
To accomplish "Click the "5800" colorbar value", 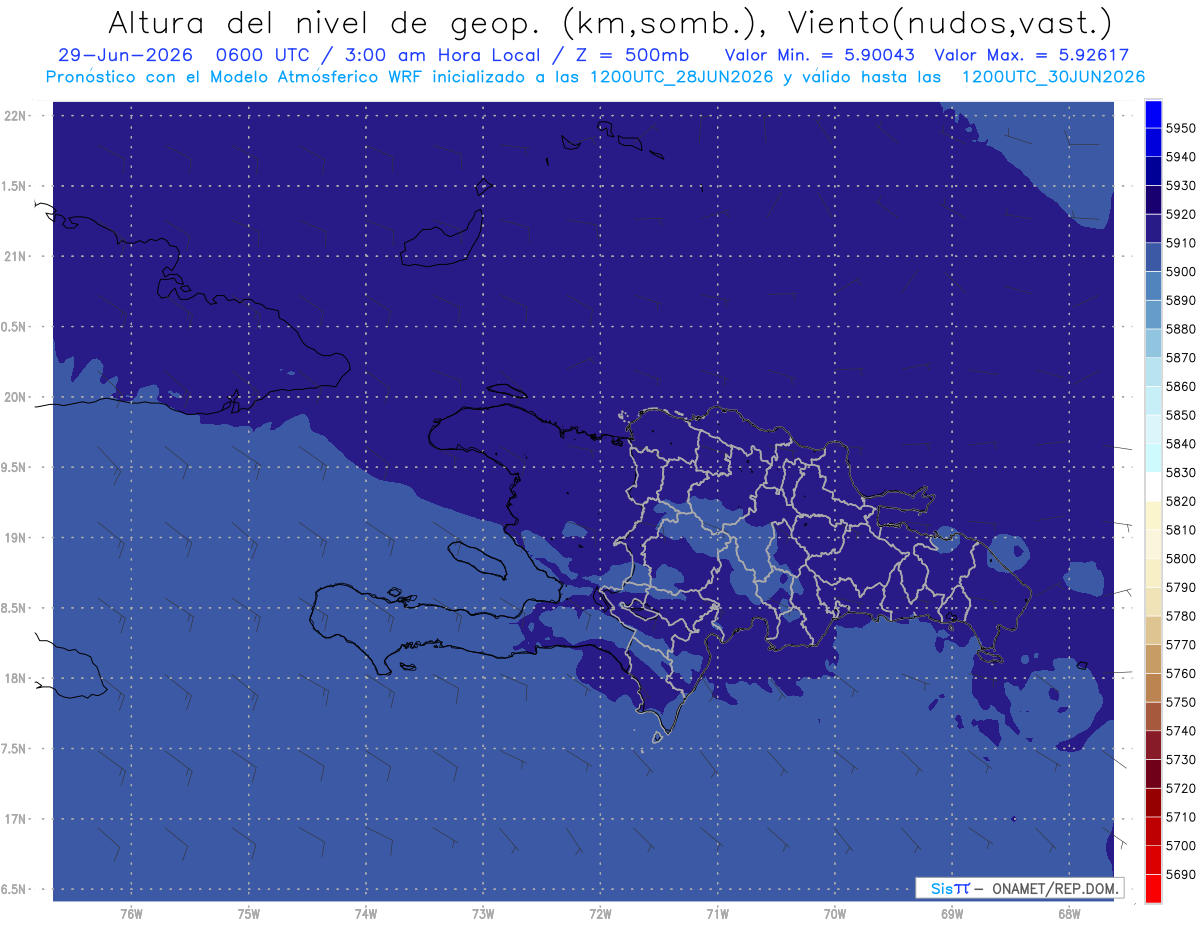I will pyautogui.click(x=1180, y=558).
